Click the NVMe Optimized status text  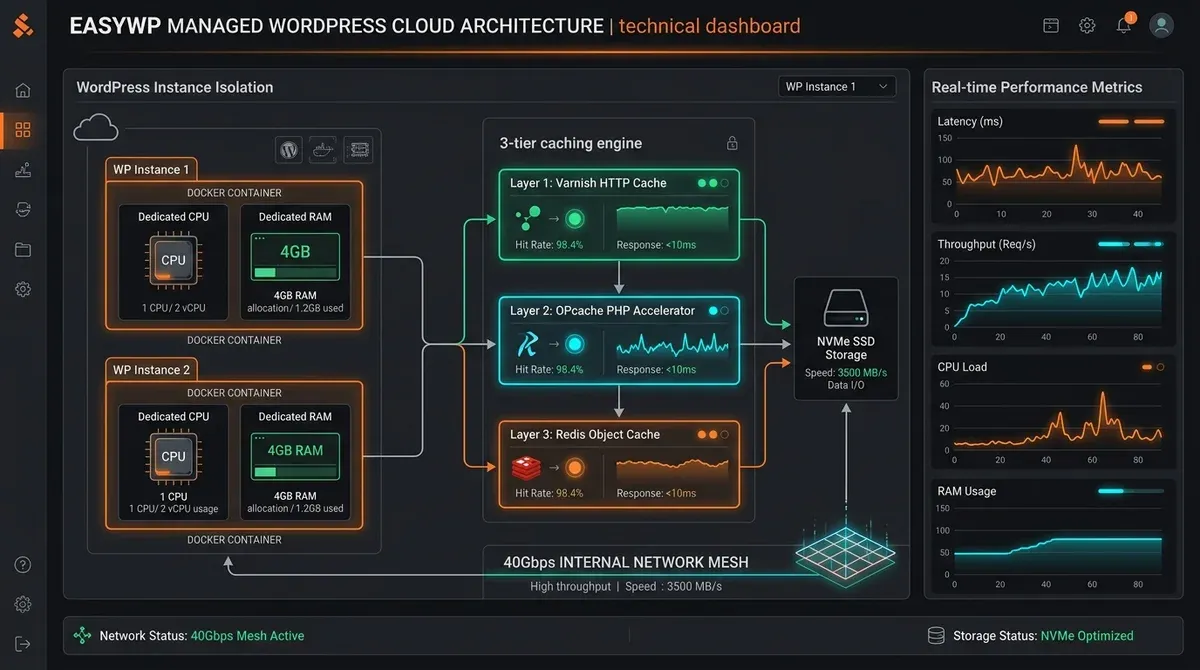click(1087, 636)
